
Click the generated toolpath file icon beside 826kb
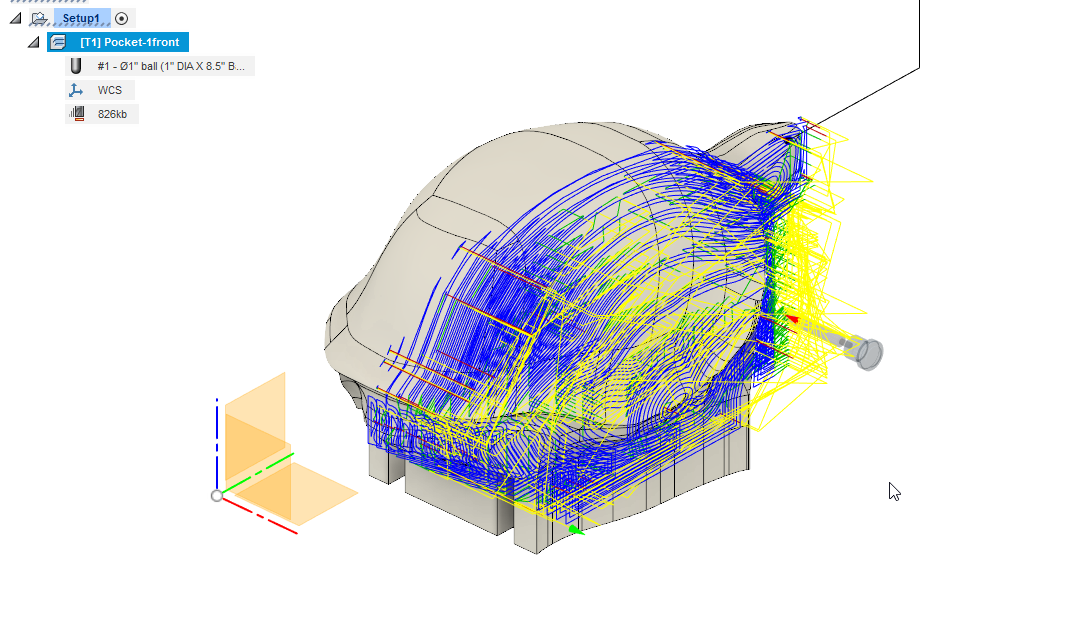point(77,113)
